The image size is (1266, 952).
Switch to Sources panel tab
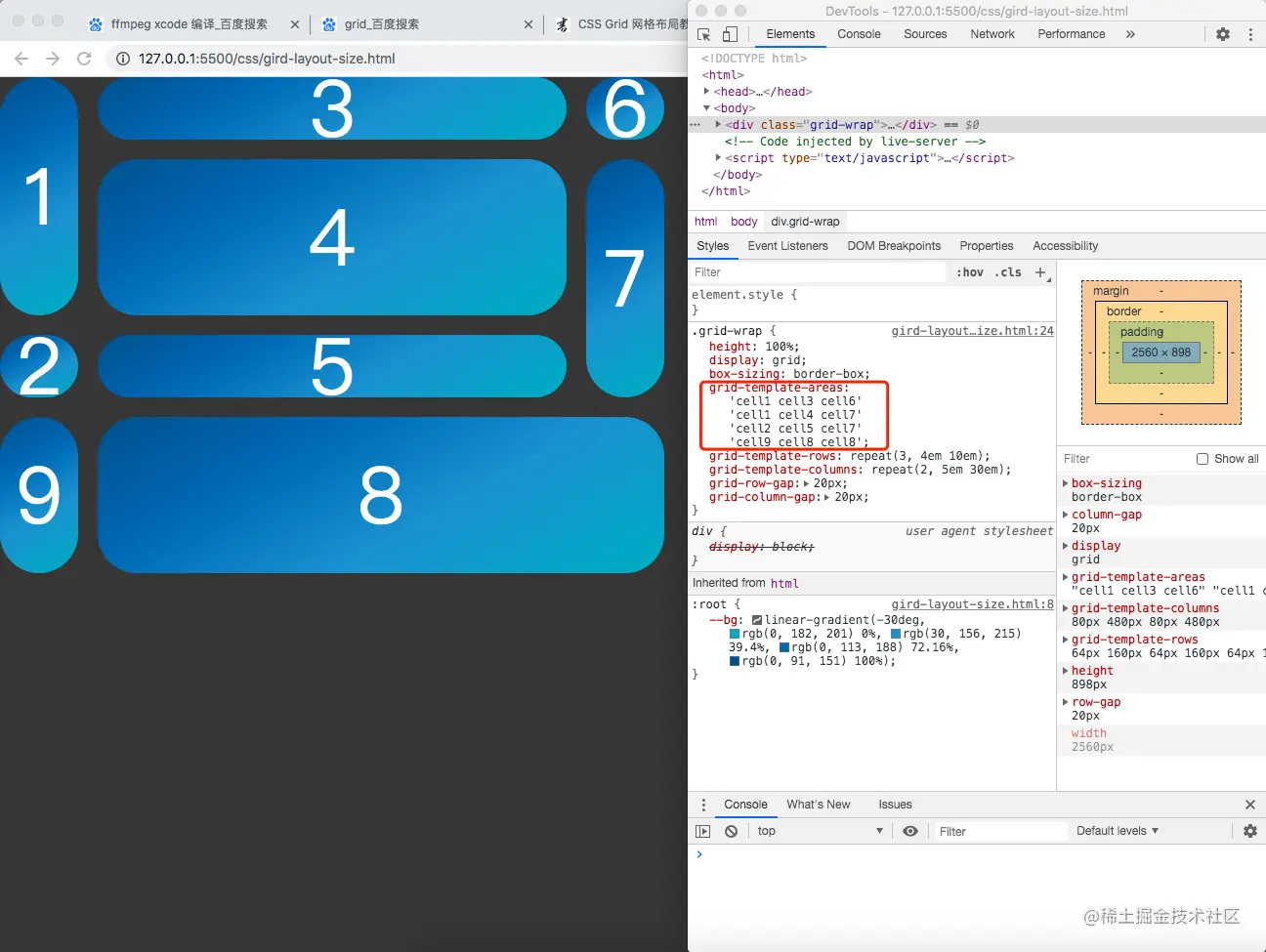click(925, 34)
